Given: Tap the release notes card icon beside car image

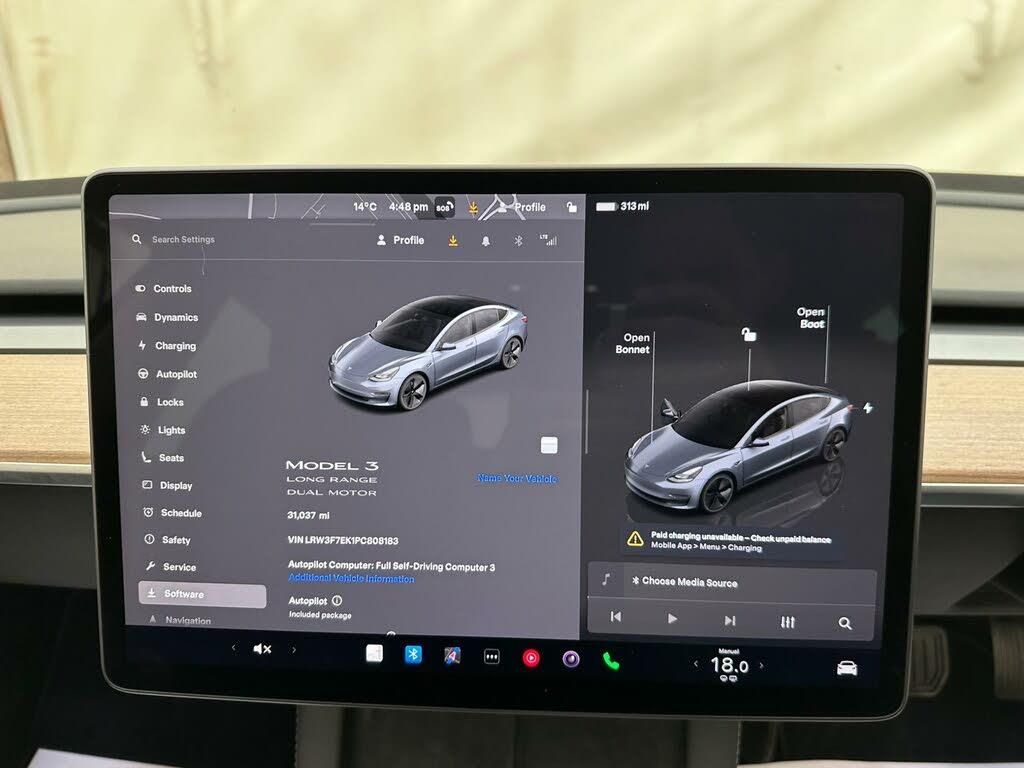Looking at the screenshot, I should click(549, 445).
